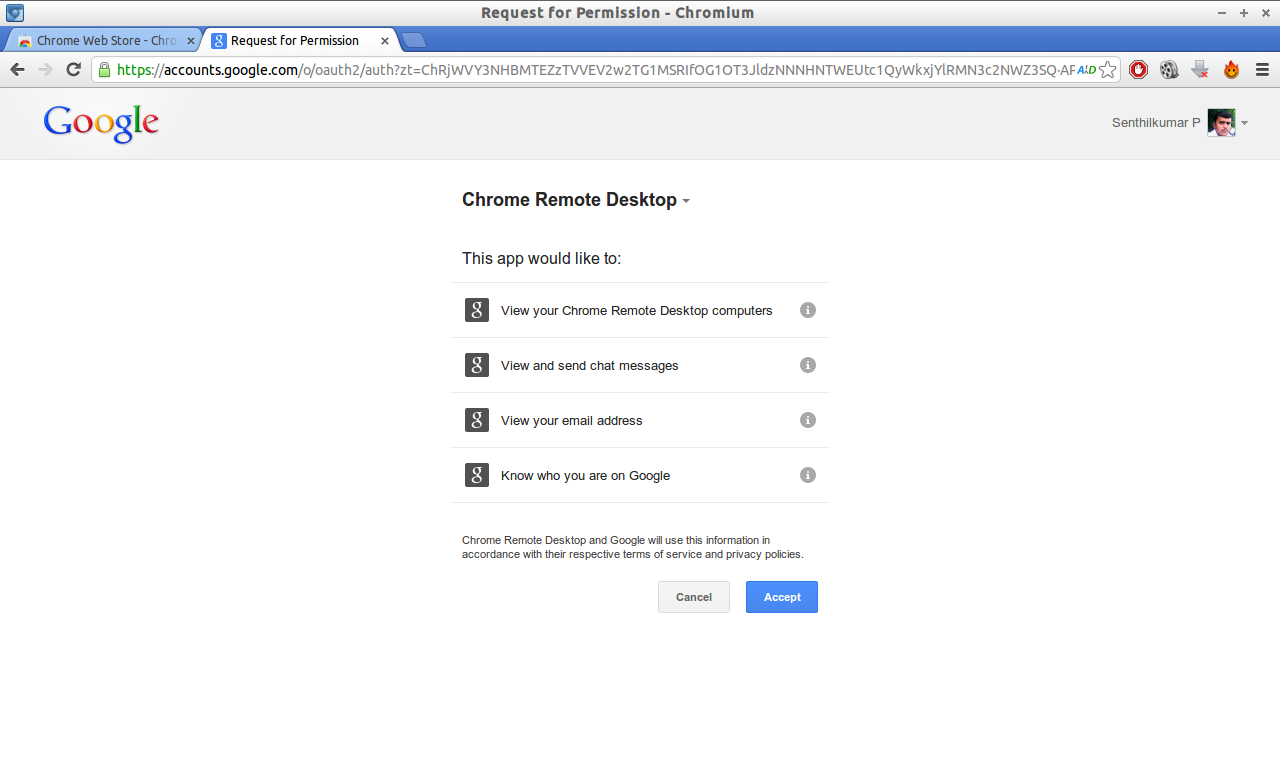Cancel the permission request
The height and width of the screenshot is (774, 1280).
694,597
